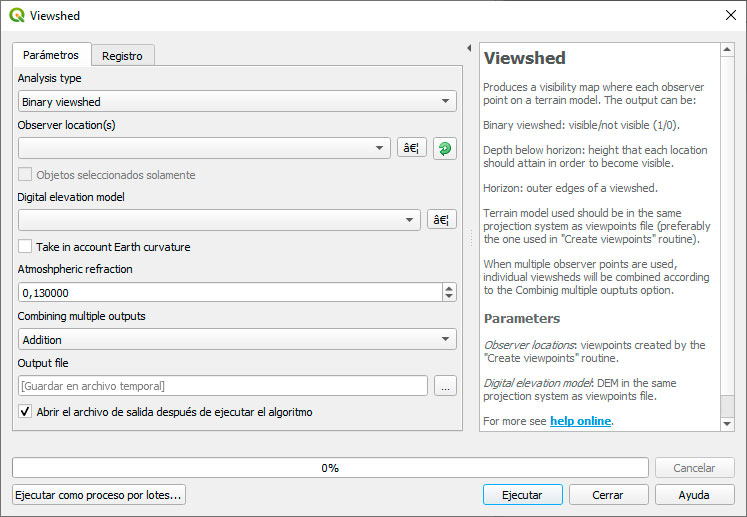Switch to the Parámetros tab
Screen dimensions: 747x517
[x=51, y=55]
